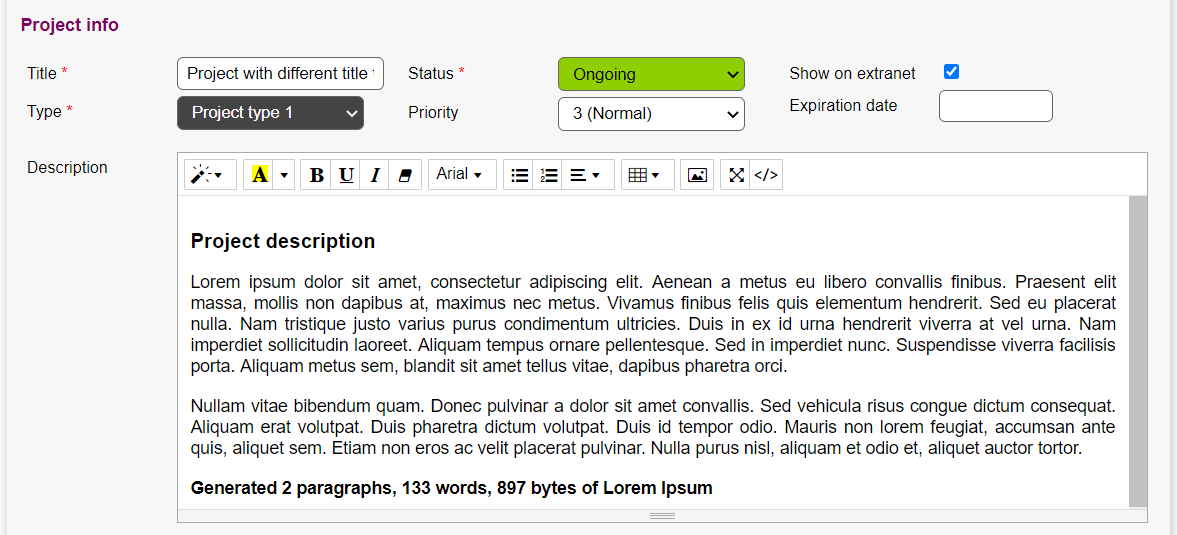Click the Expiration date input field
This screenshot has height=535, width=1177.
click(995, 106)
